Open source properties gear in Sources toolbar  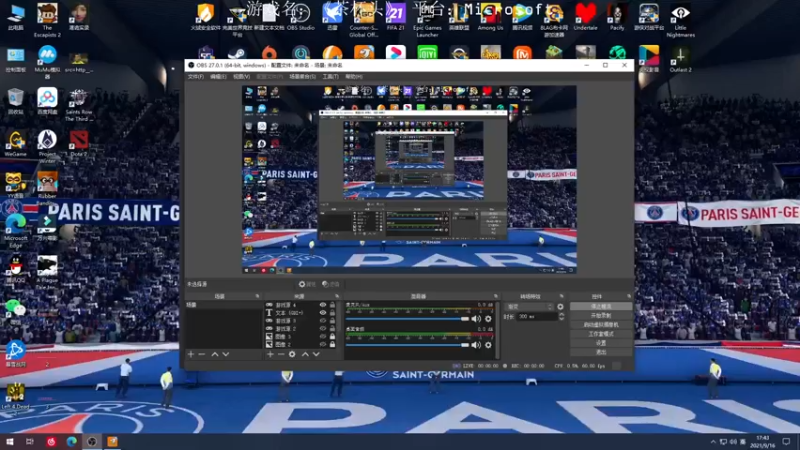(x=292, y=354)
